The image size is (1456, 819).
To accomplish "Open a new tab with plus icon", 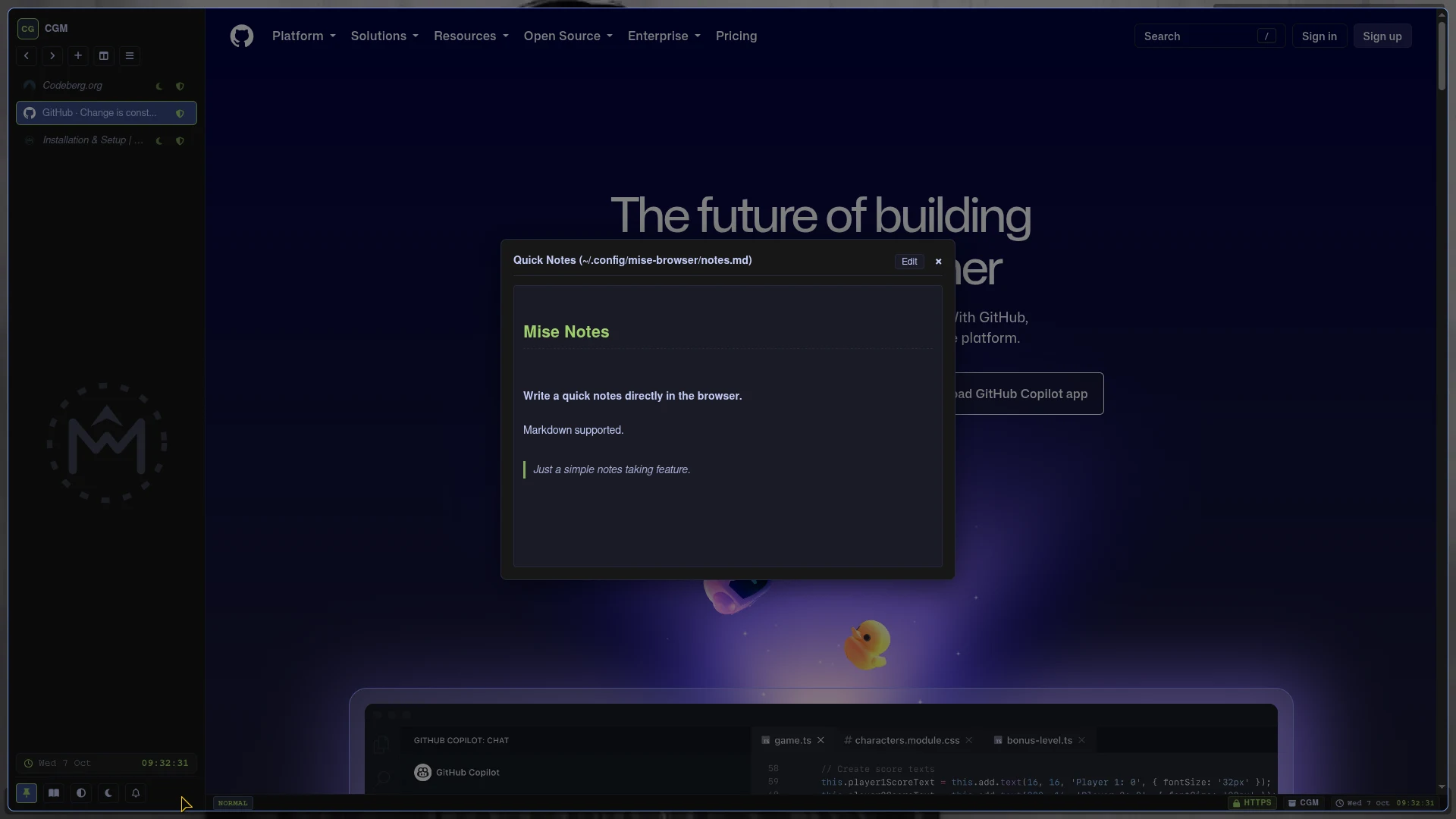I will [78, 56].
